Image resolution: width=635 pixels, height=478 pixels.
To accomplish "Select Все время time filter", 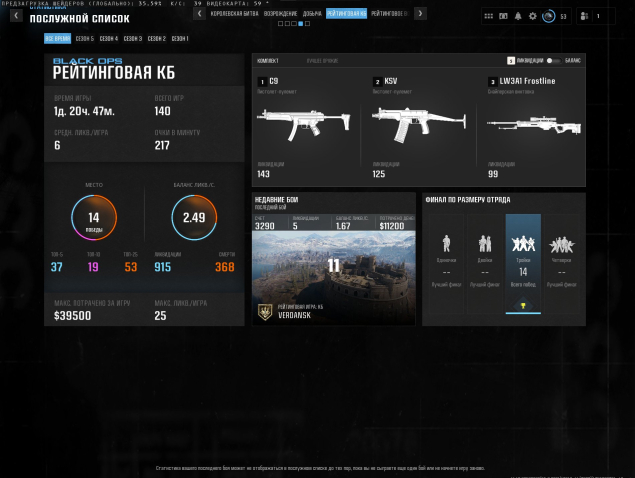I will coord(58,38).
